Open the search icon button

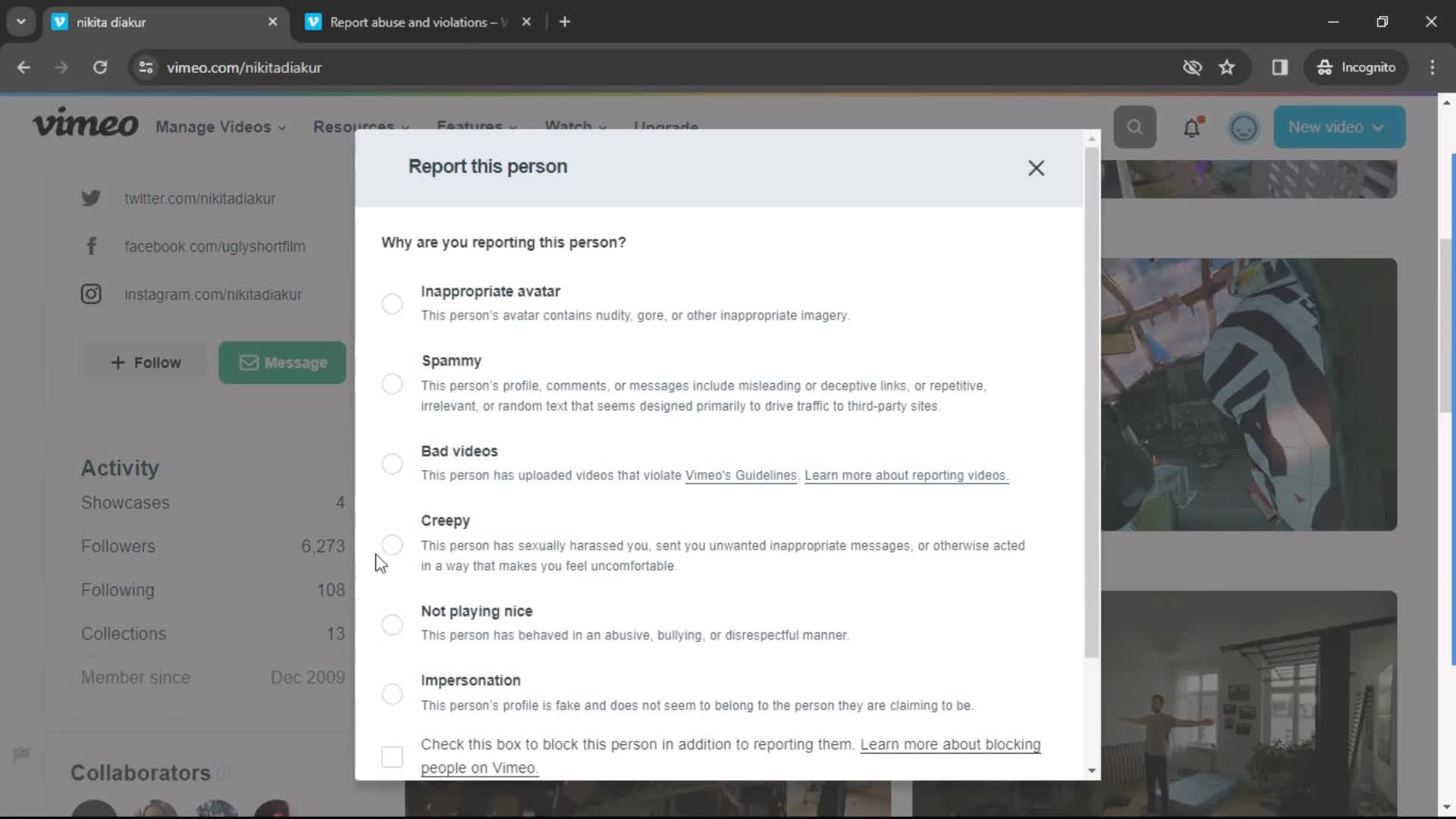[1134, 127]
